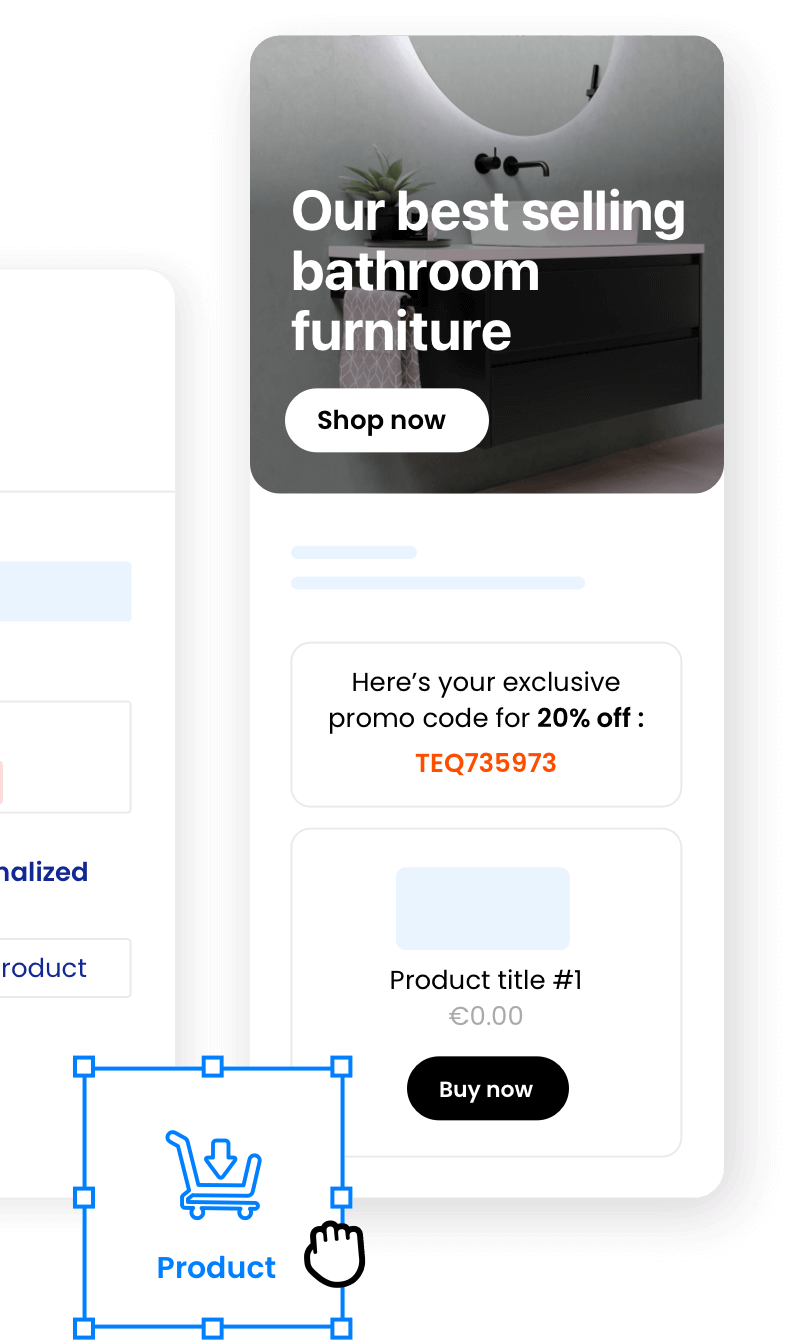Screen dimensions: 794x1340
Task: Click the grab hand cursor icon
Action: pyautogui.click(x=334, y=1253)
